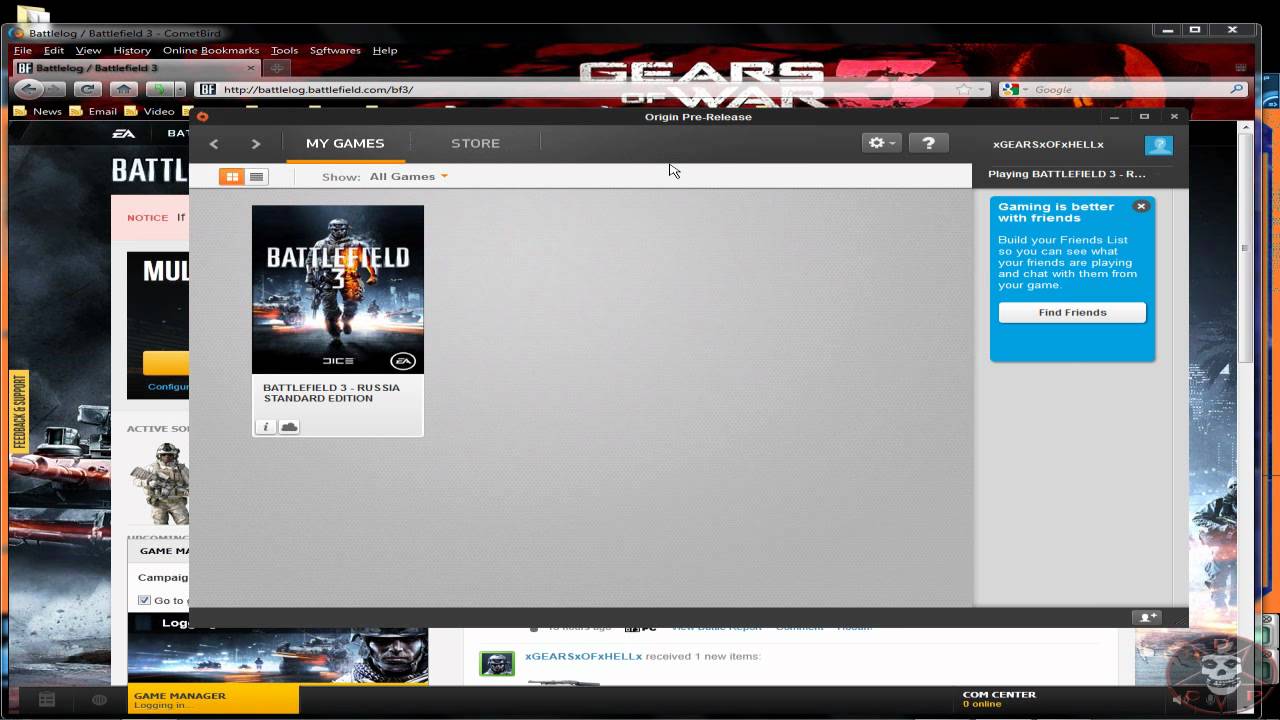
Task: Open the browser File menu
Action: coord(22,50)
